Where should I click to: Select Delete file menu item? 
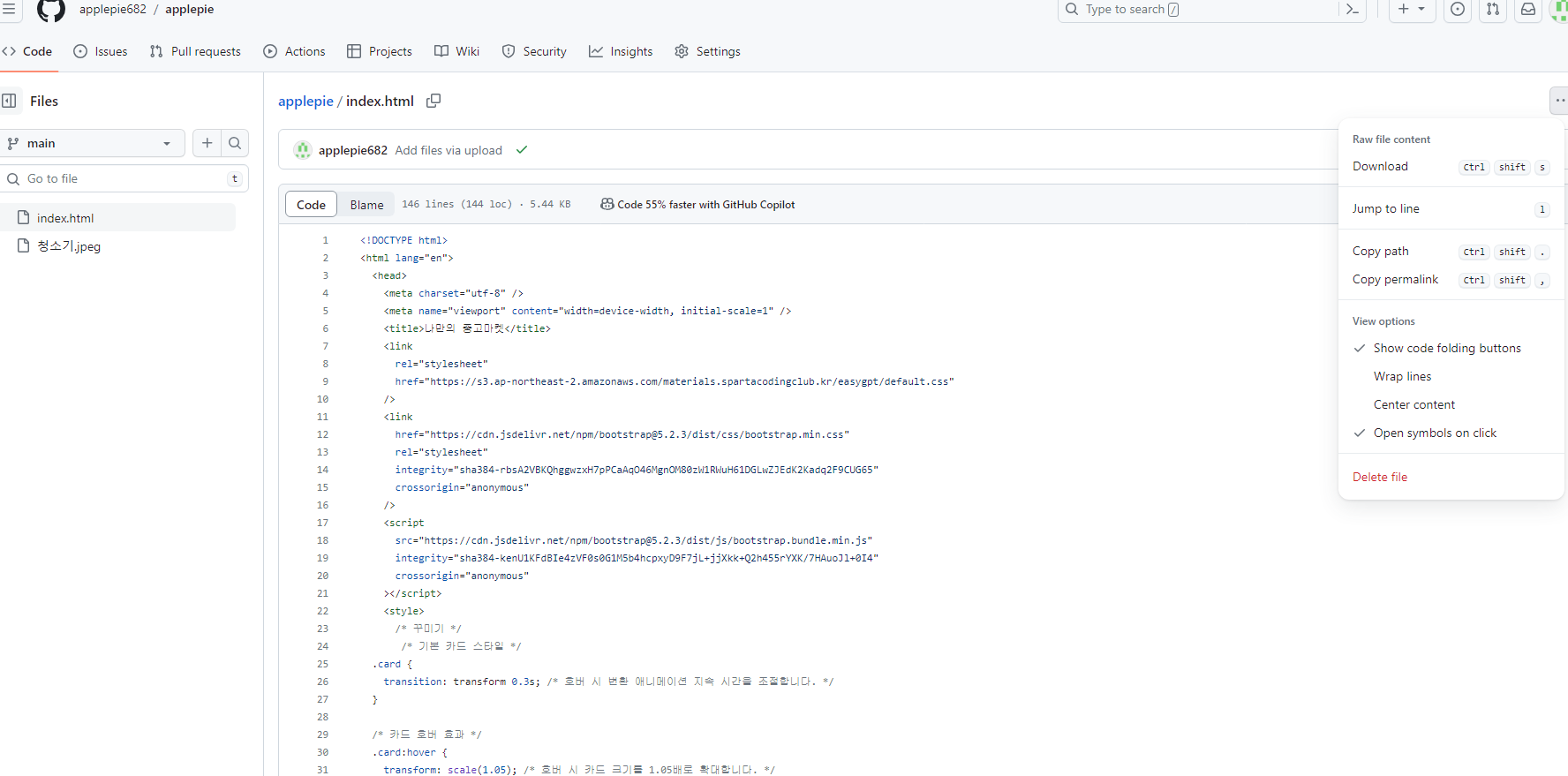pyautogui.click(x=1451, y=477)
